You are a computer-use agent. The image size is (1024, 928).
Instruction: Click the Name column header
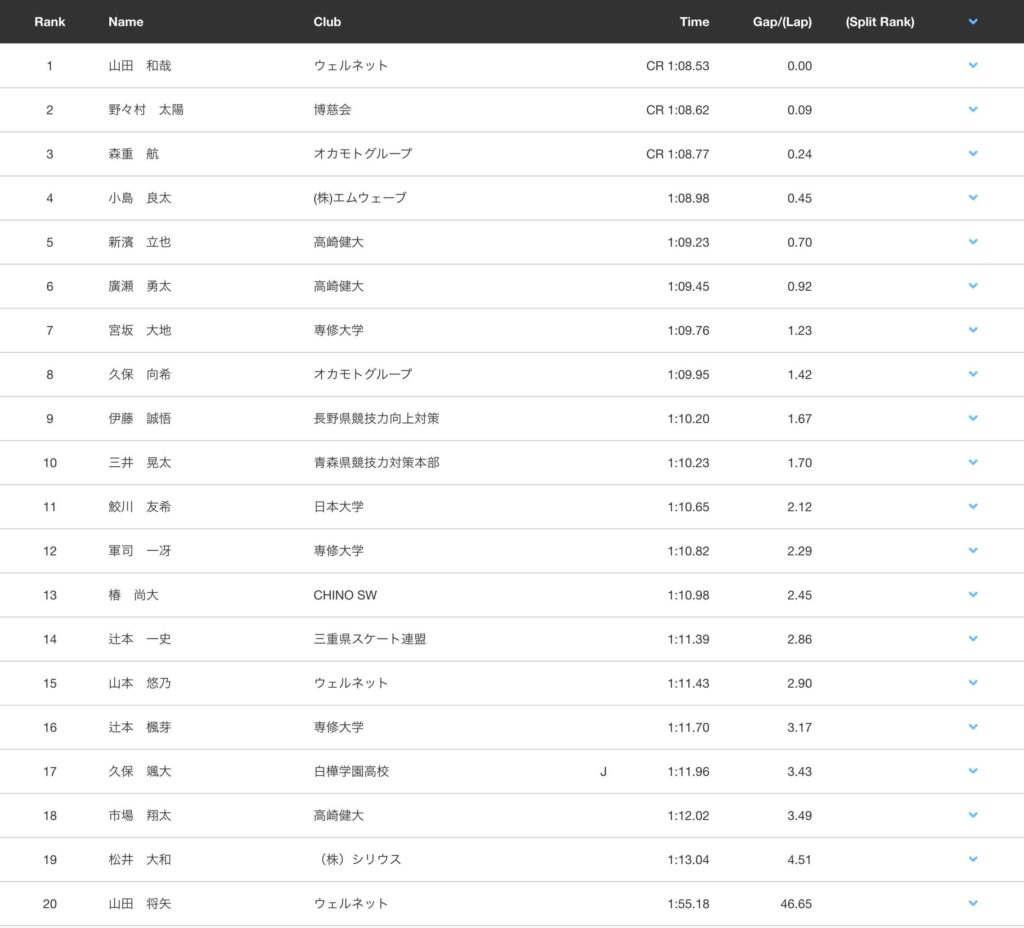click(126, 22)
